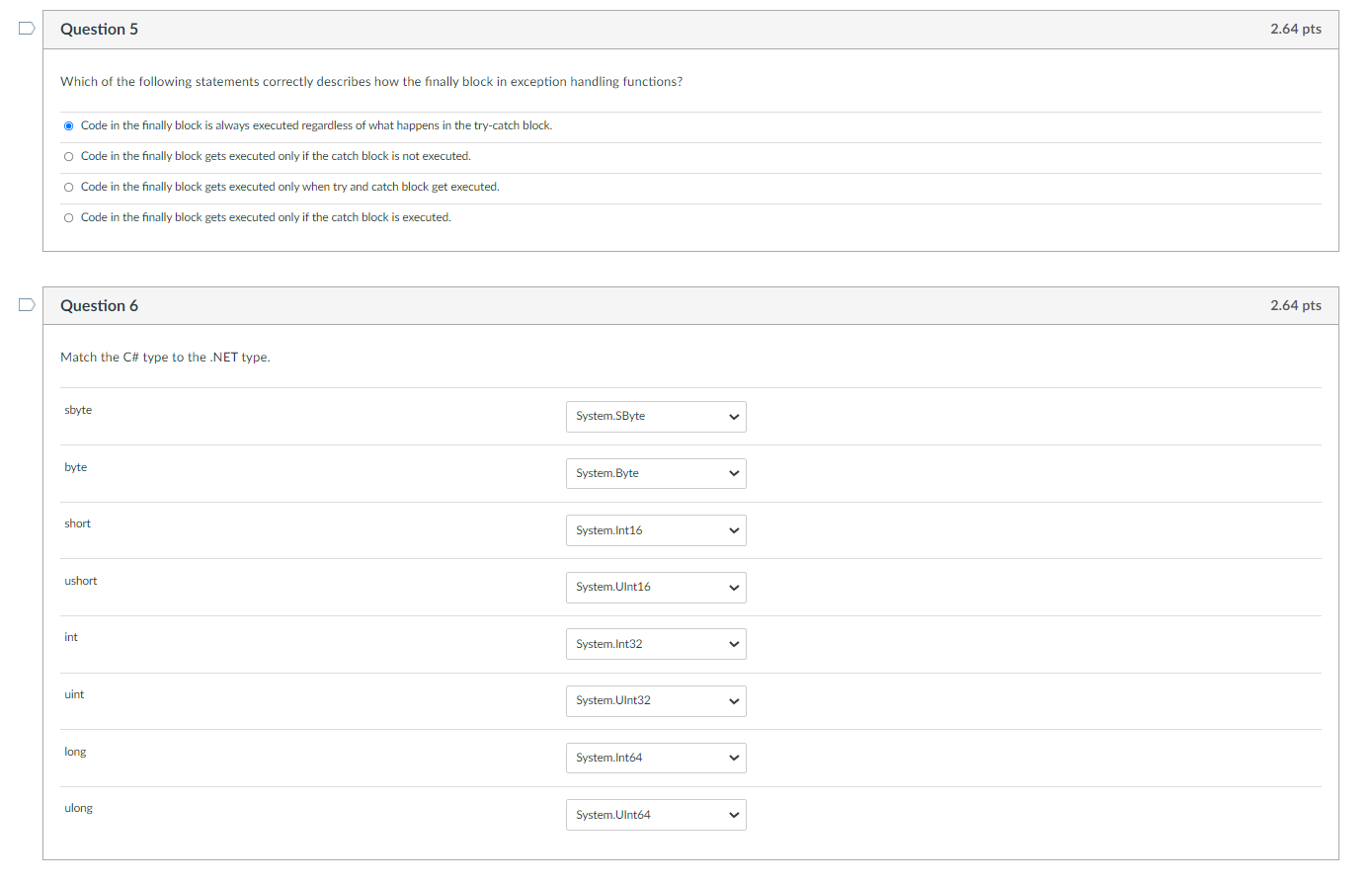Select 'try and catch block get executed' option
Image resolution: width=1372 pixels, height=884 pixels.
point(68,187)
